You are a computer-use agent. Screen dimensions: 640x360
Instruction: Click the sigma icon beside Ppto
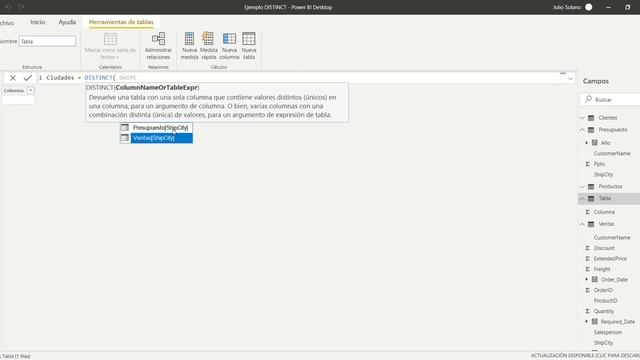click(x=587, y=164)
